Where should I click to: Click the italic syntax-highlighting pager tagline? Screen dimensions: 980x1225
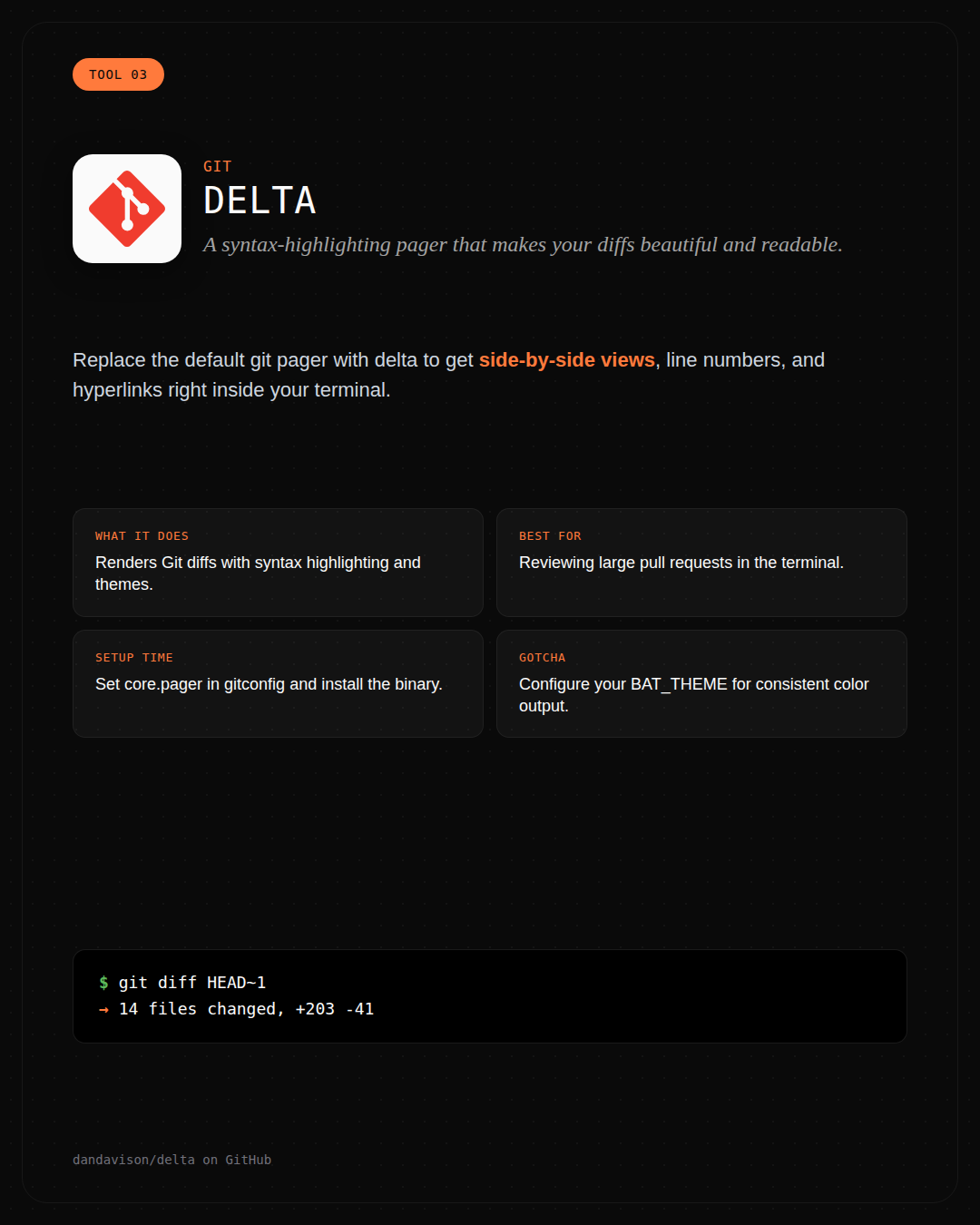click(523, 245)
